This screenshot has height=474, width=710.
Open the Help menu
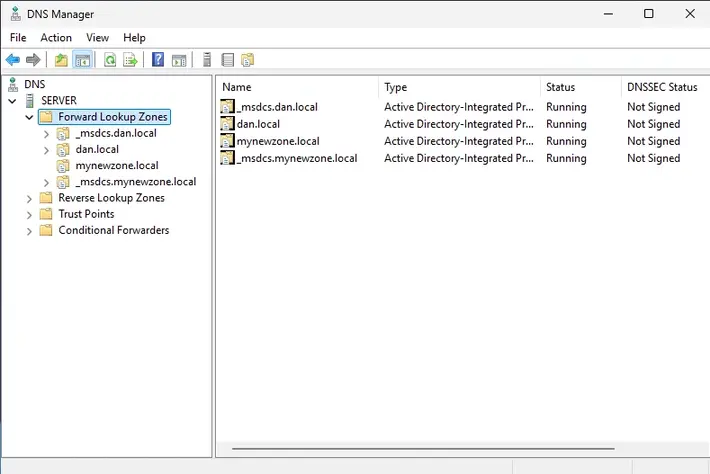(134, 38)
